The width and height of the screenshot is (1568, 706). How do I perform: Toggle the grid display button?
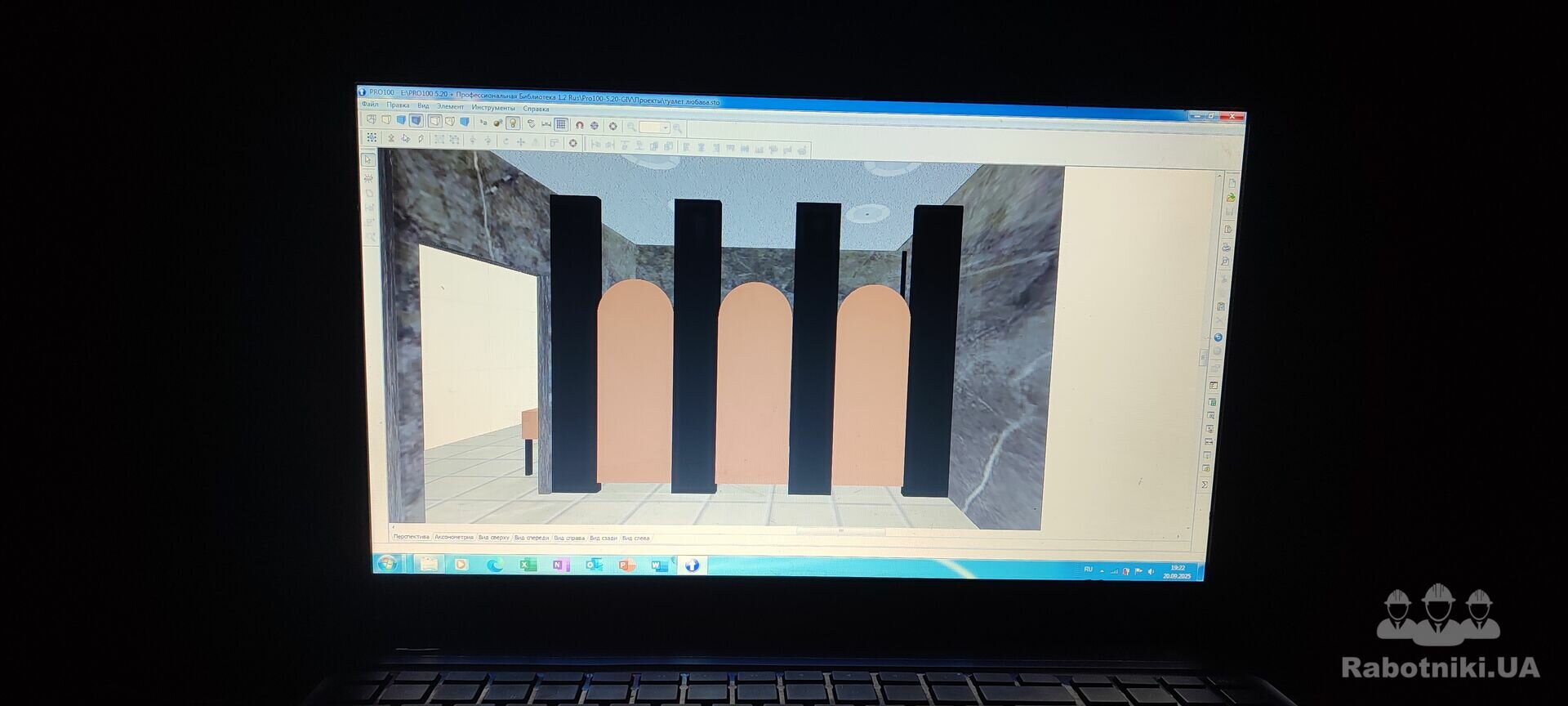(561, 125)
